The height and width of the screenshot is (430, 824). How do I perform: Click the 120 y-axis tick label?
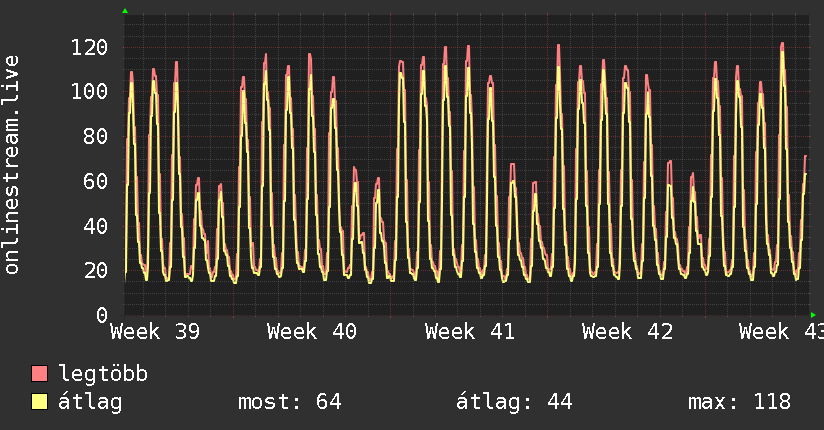tap(89, 48)
